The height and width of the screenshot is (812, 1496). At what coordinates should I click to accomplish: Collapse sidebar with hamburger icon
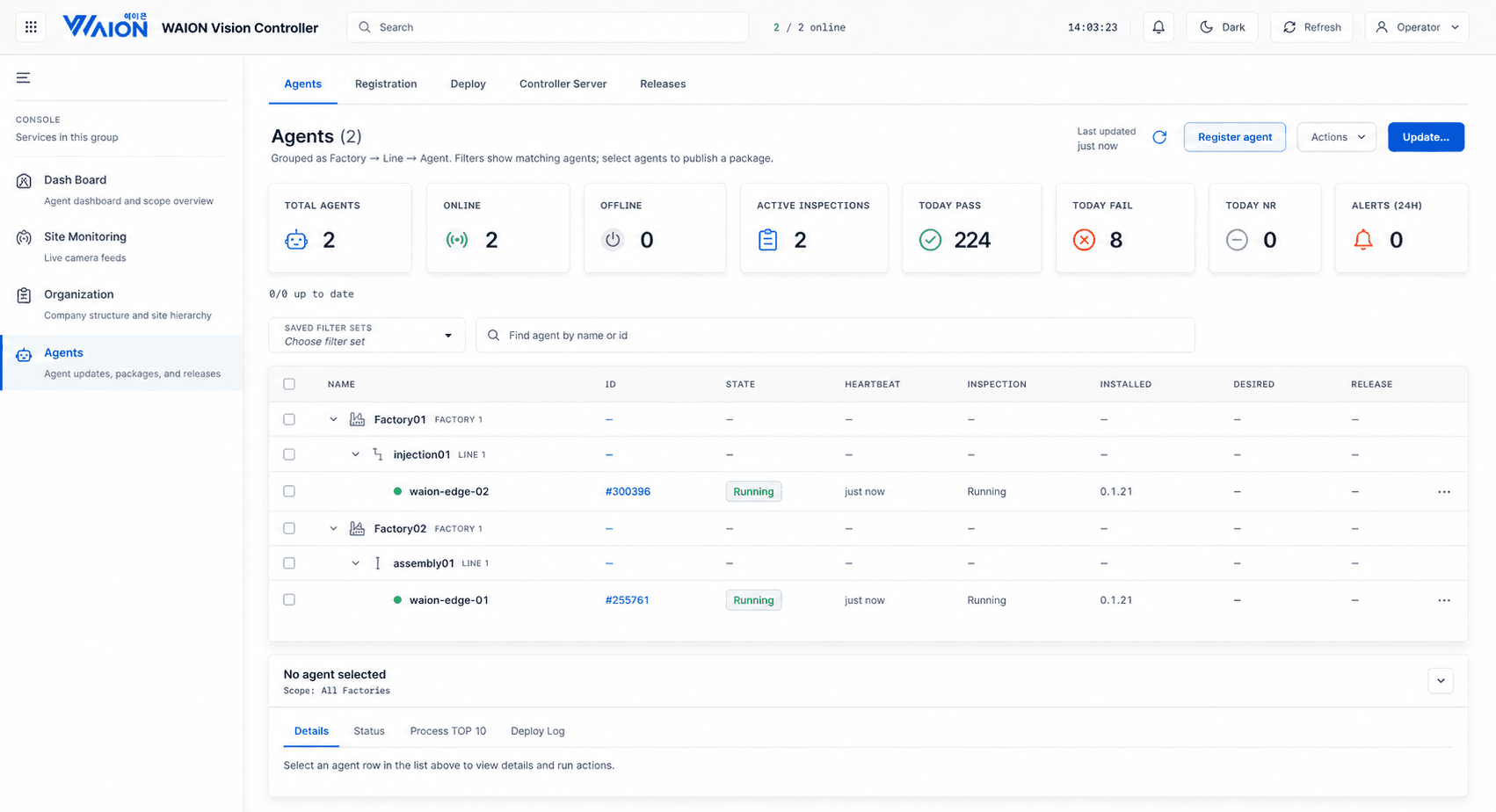coord(24,78)
